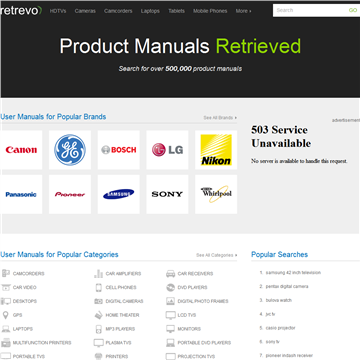
Task: Open HOME THEATER category link
Action: tap(122, 315)
